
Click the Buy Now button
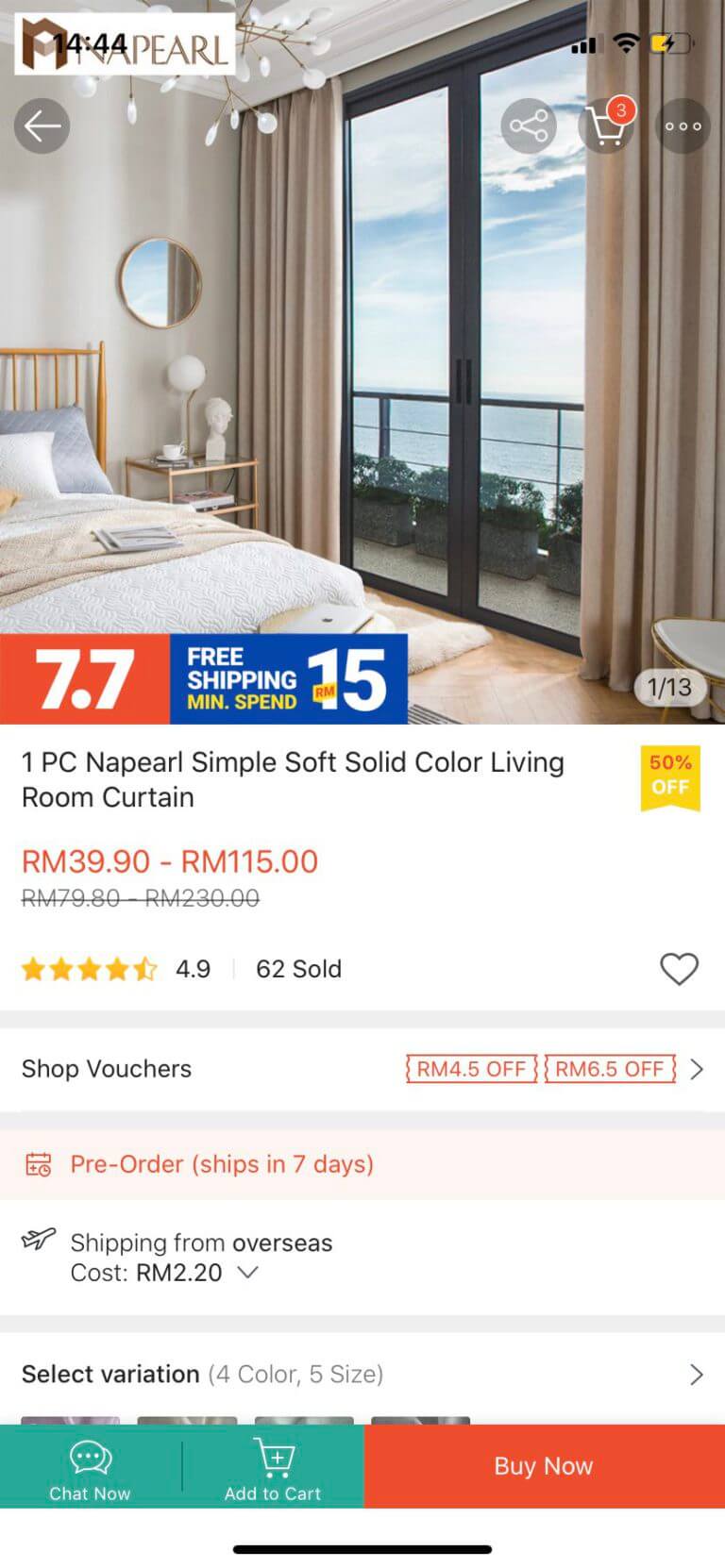[x=544, y=1466]
